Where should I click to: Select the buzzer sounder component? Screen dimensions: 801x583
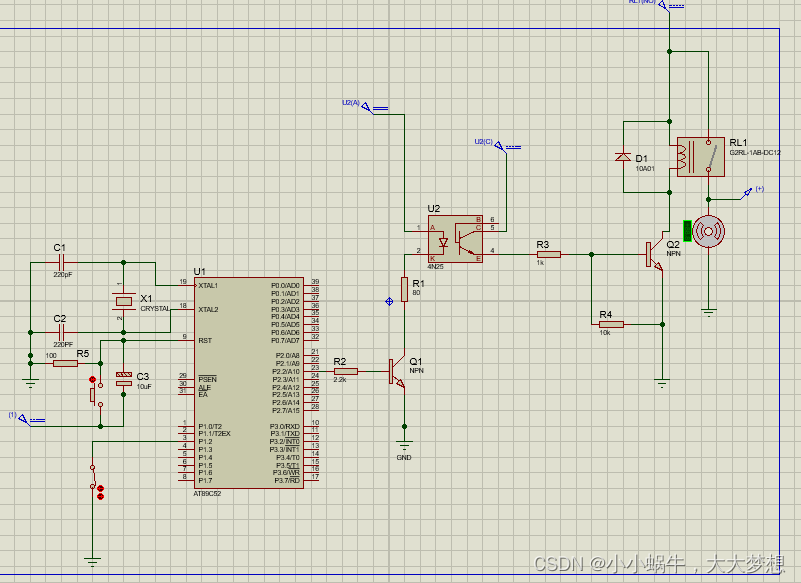708,231
